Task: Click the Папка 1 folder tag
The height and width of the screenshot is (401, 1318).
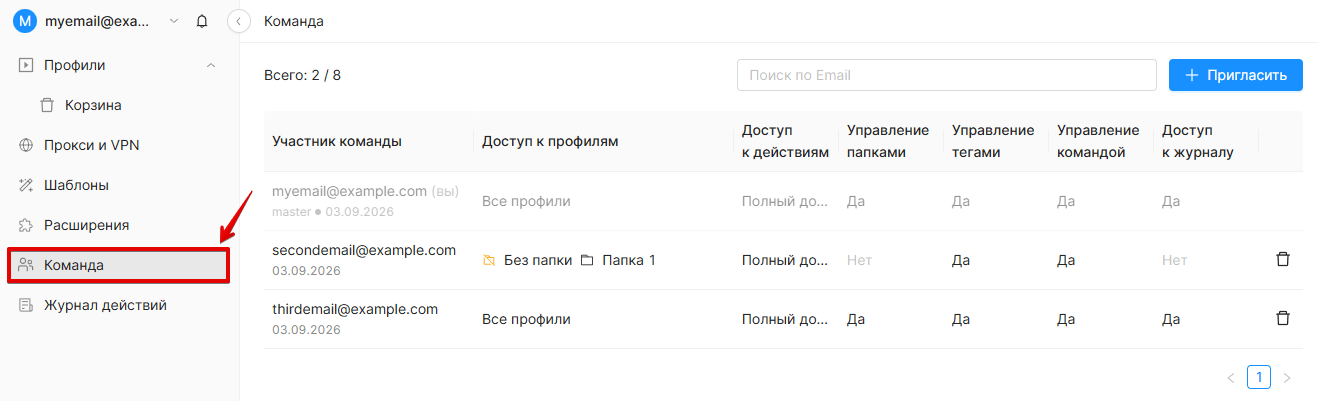Action: (x=618, y=260)
